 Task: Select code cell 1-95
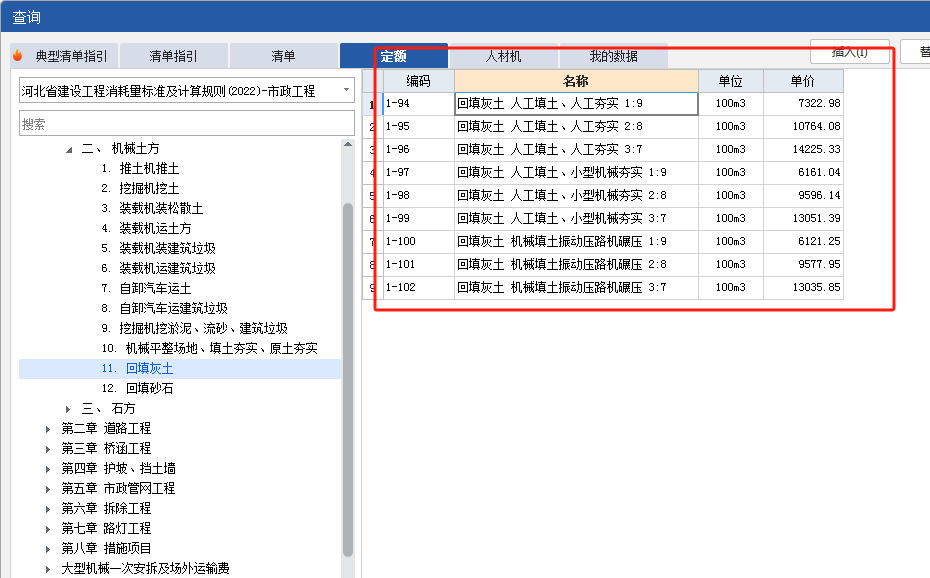click(418, 127)
